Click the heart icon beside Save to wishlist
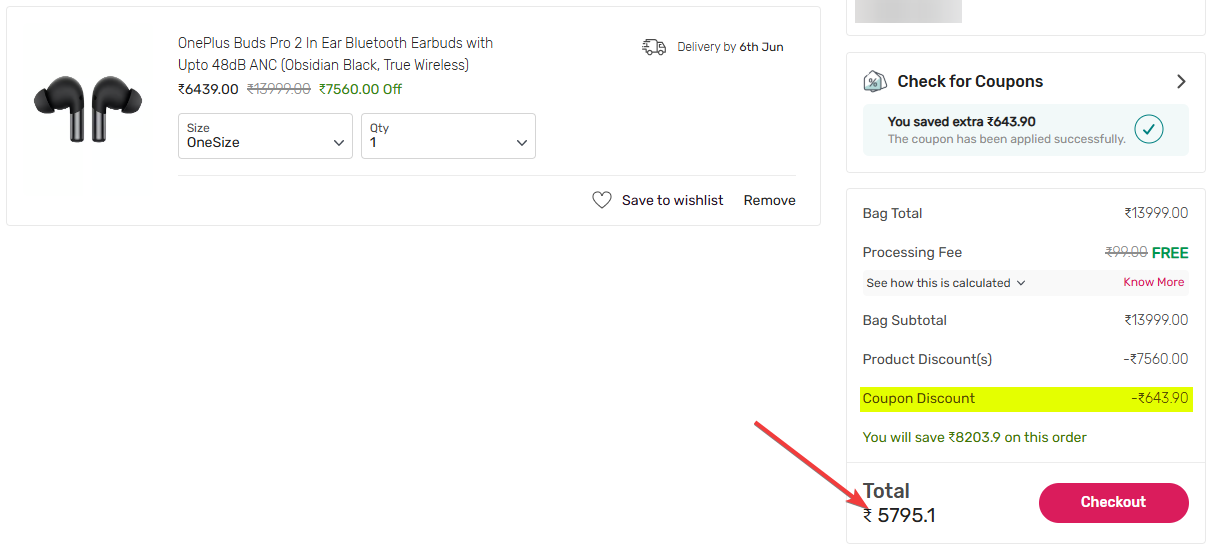1210x560 pixels. point(601,200)
